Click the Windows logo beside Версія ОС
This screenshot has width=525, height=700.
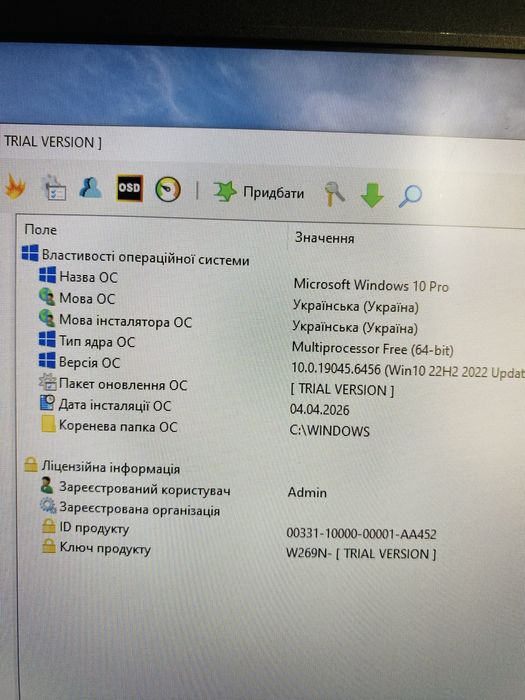tap(47, 360)
